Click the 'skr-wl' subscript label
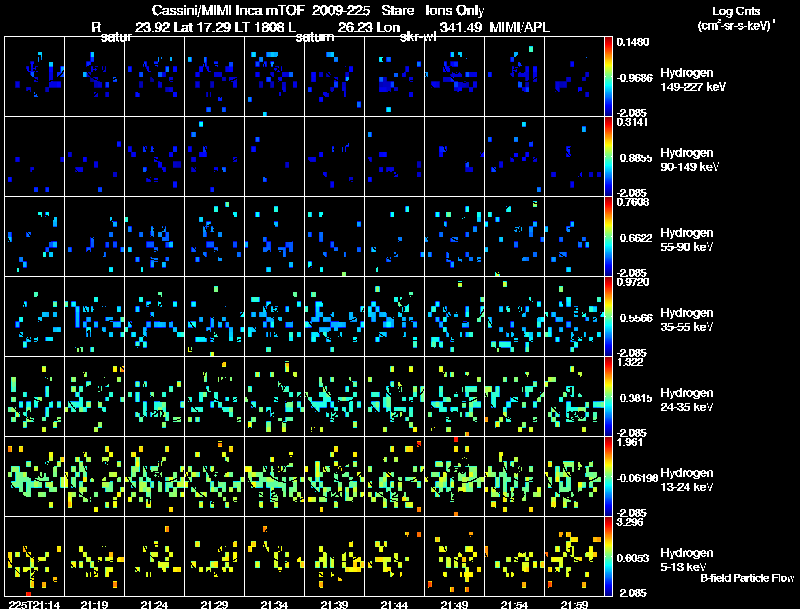The height and width of the screenshot is (609, 800). (417, 37)
